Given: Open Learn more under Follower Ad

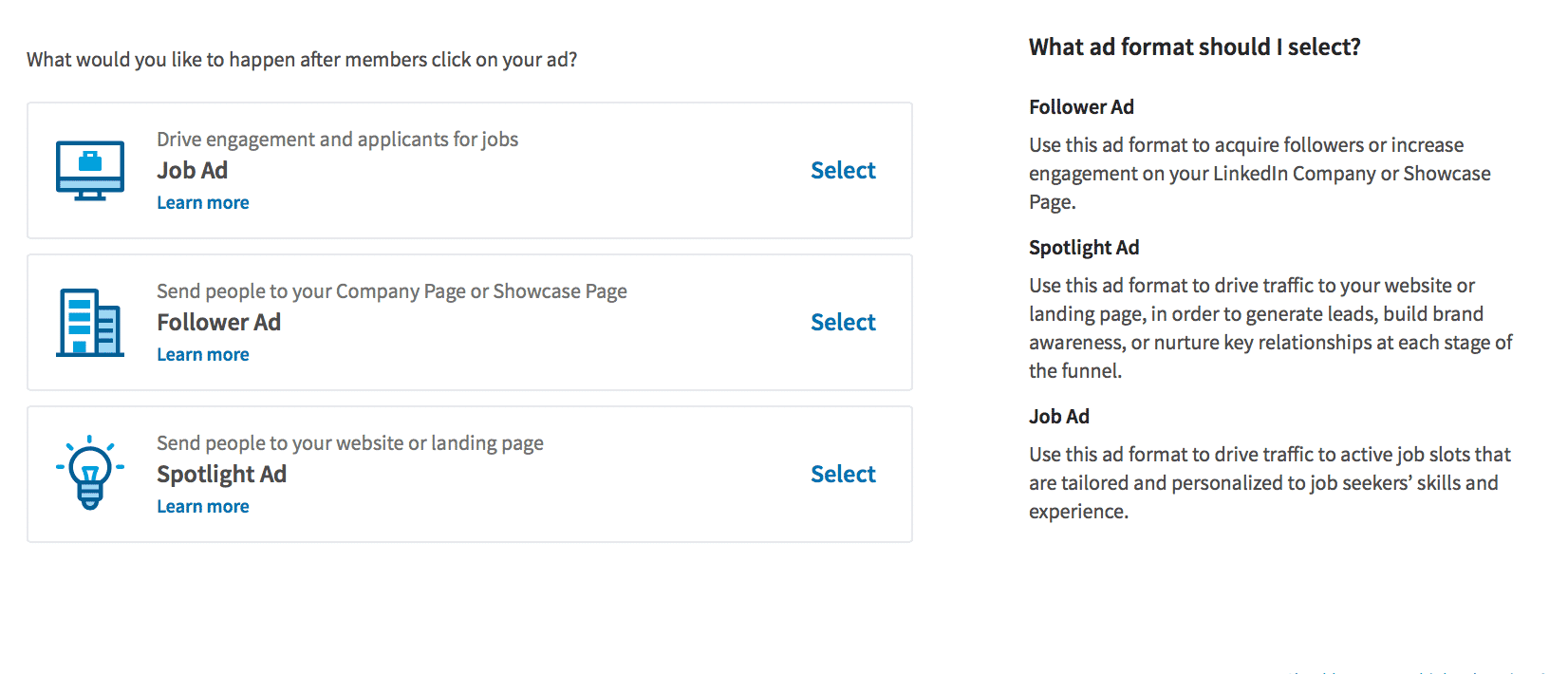Looking at the screenshot, I should coord(203,354).
